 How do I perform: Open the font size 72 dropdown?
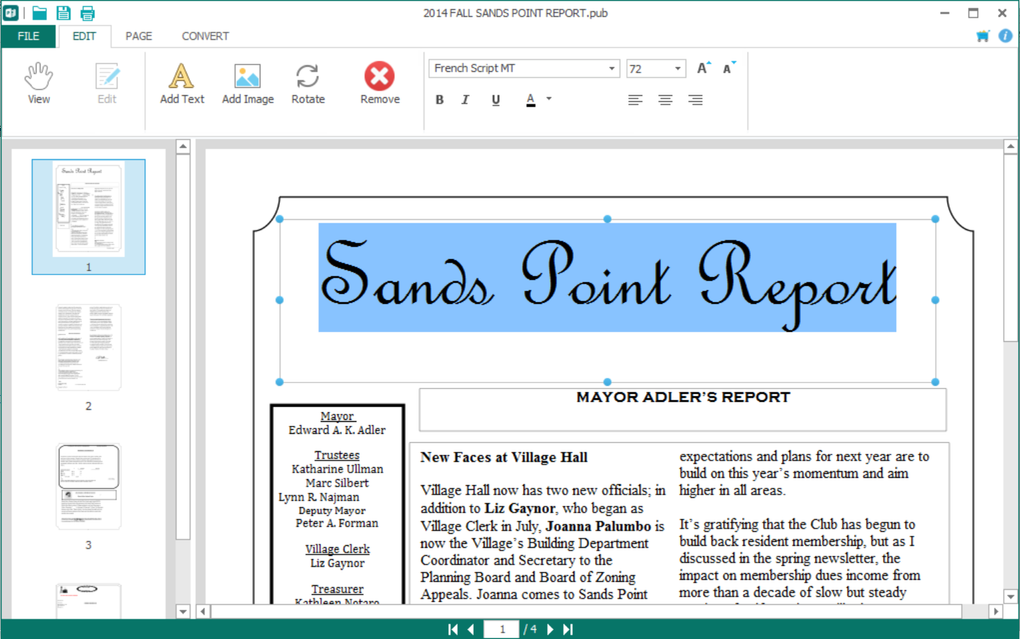coord(678,68)
